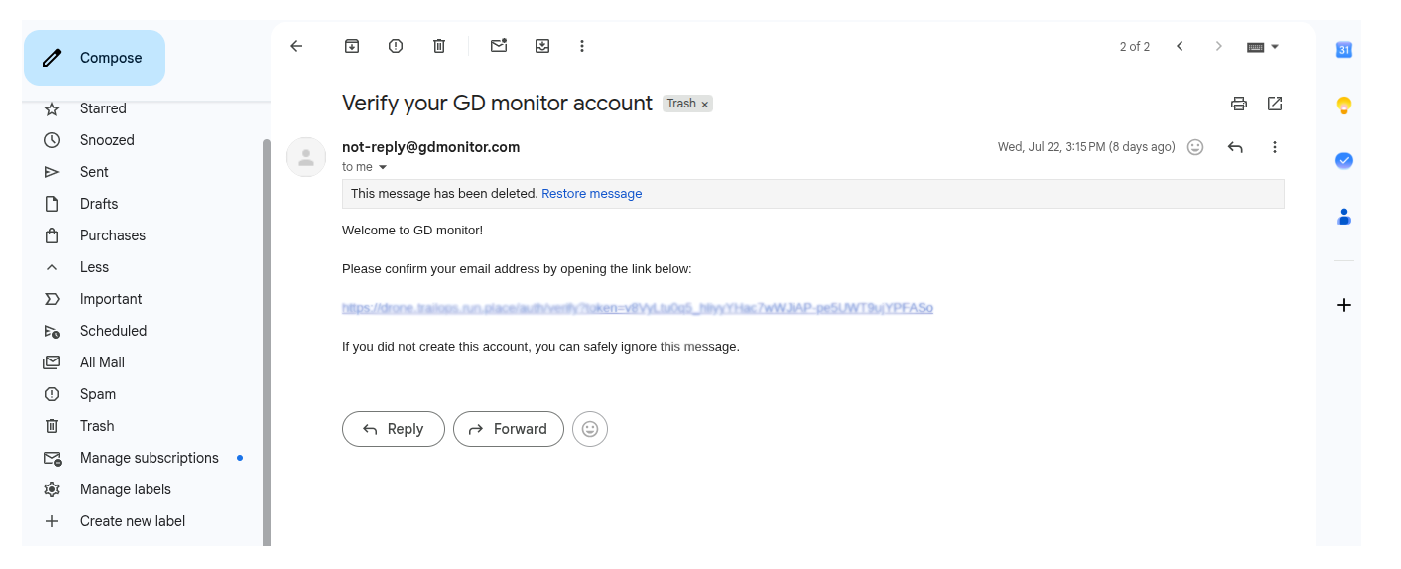Go back to the message list
This screenshot has width=1401, height=569.
296,46
